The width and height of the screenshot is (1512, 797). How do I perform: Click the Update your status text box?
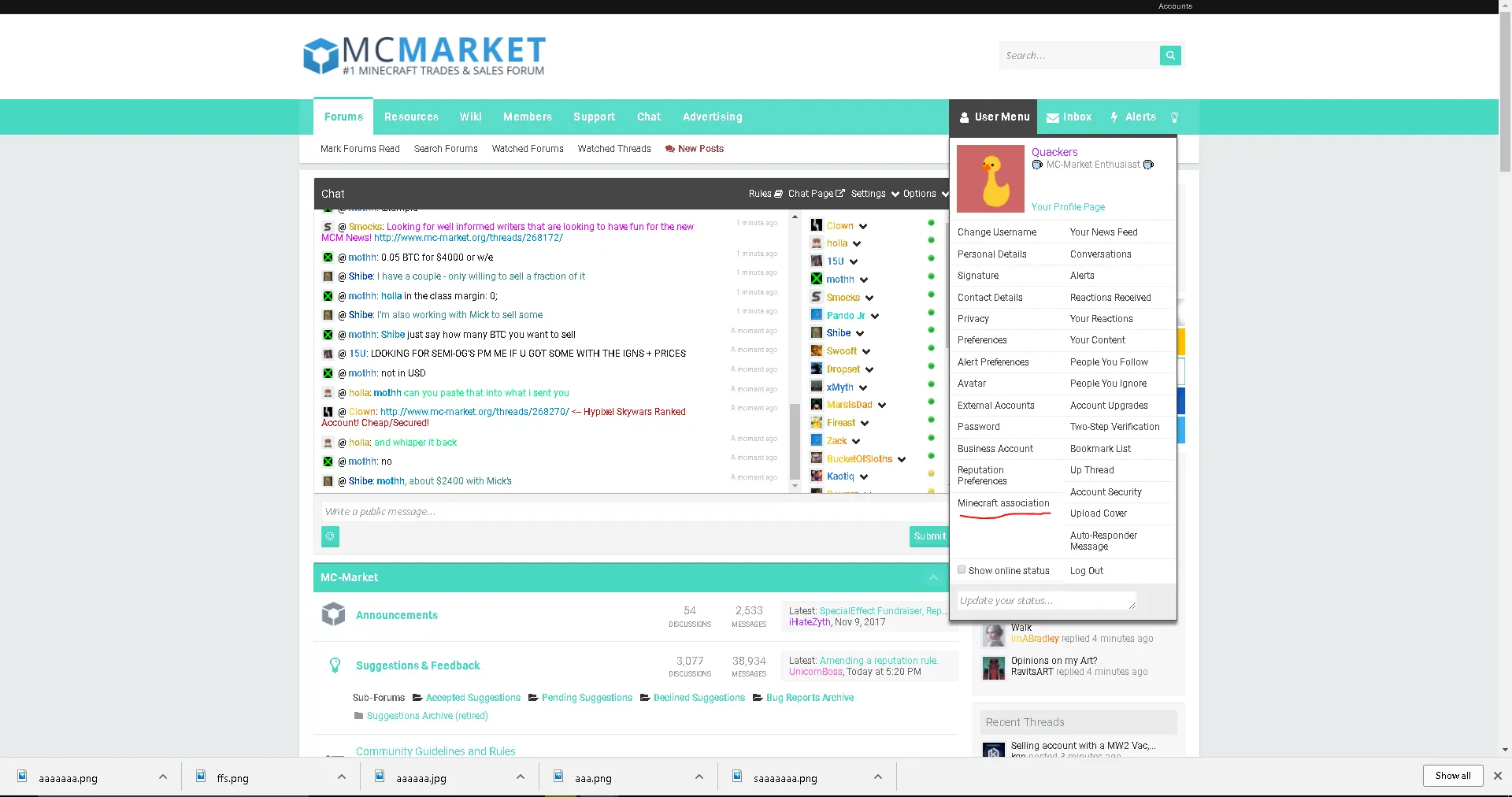[x=1047, y=601]
